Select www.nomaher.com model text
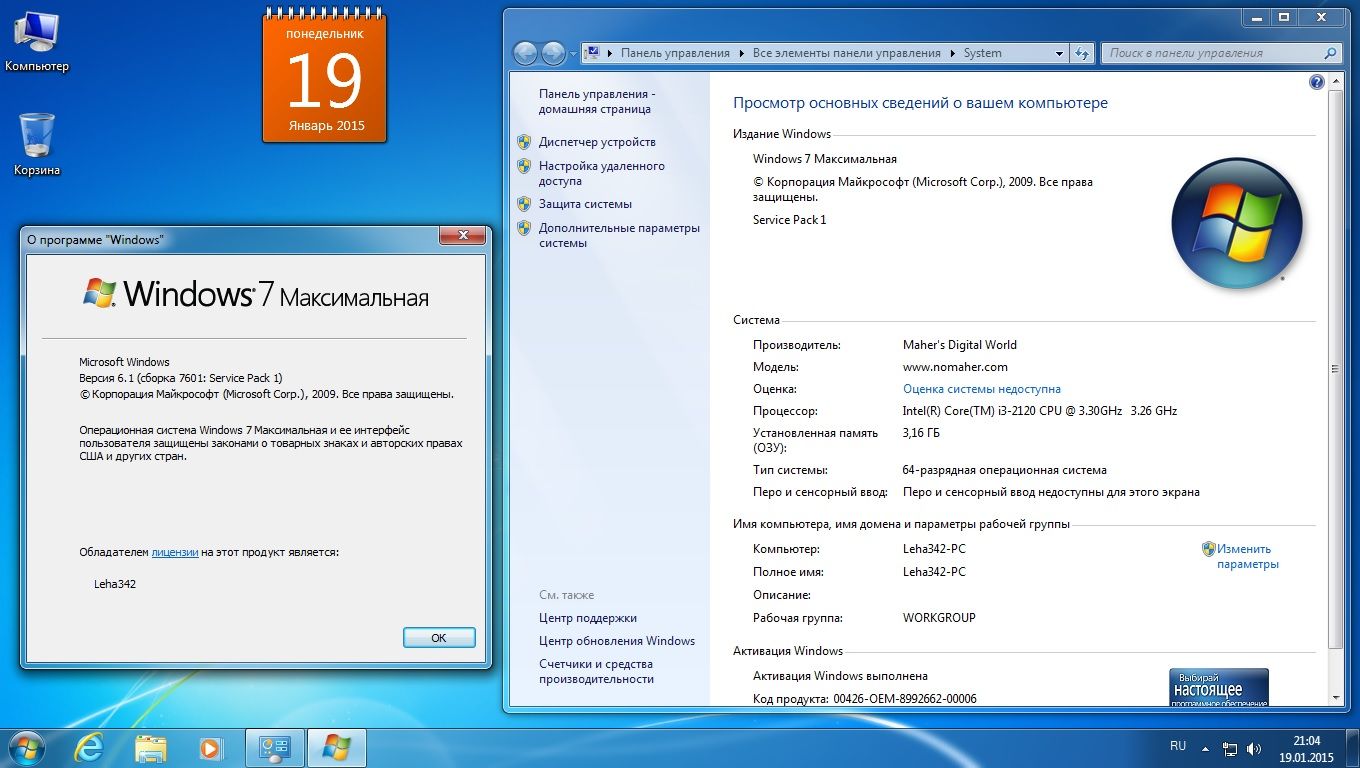This screenshot has height=768, width=1360. click(x=955, y=367)
